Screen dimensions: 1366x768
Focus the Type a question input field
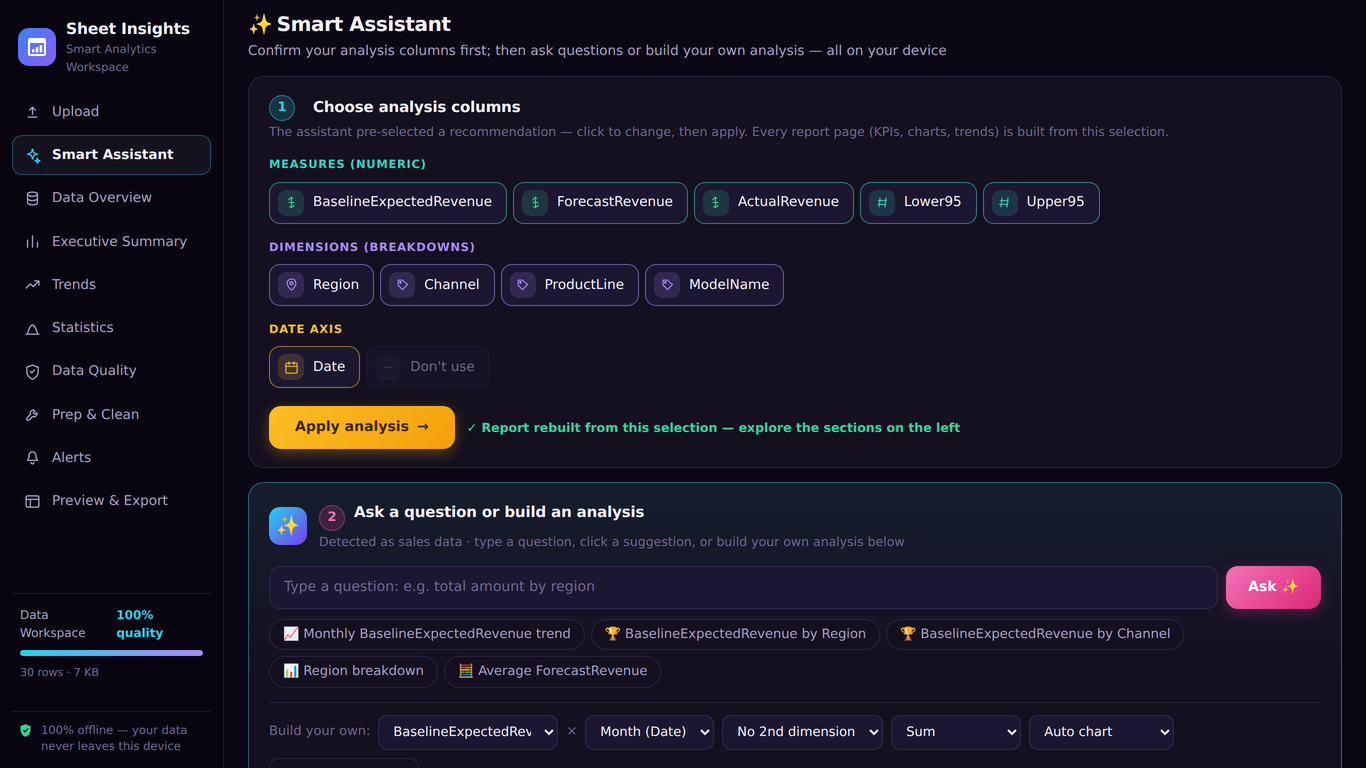point(743,587)
